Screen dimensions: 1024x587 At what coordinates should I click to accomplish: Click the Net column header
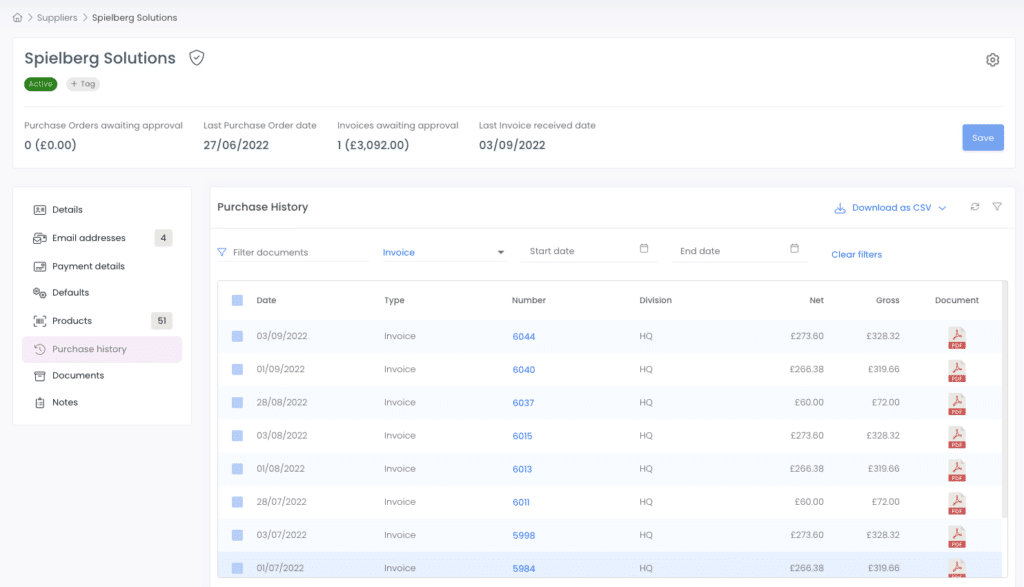pos(816,300)
